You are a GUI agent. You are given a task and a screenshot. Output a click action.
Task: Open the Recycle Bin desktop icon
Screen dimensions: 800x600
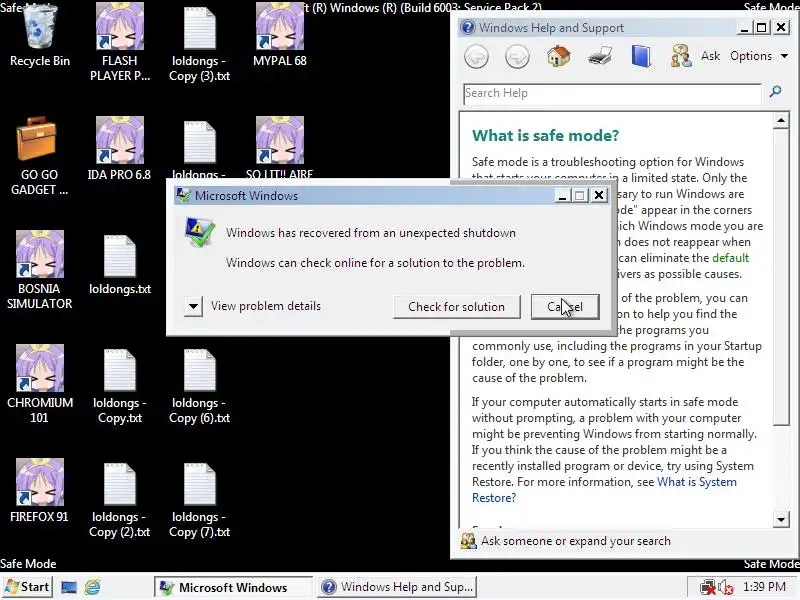point(39,35)
